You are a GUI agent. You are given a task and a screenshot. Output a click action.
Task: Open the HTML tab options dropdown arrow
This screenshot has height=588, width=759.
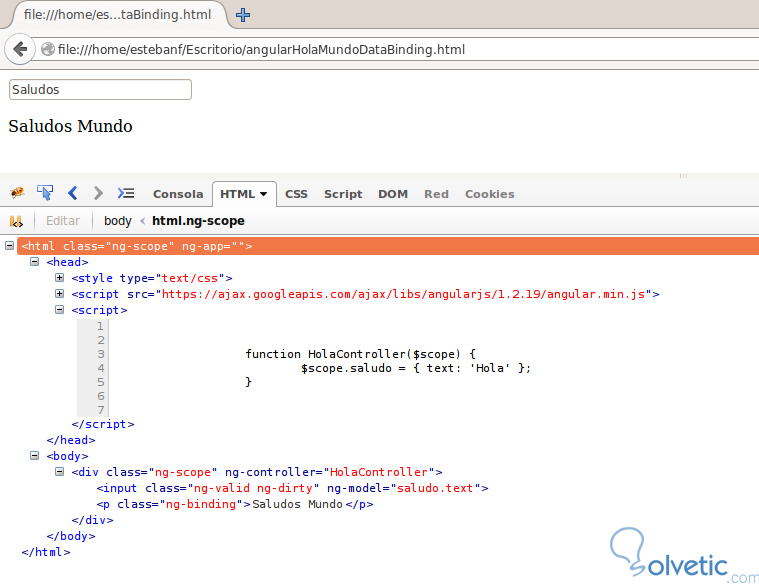(263, 194)
